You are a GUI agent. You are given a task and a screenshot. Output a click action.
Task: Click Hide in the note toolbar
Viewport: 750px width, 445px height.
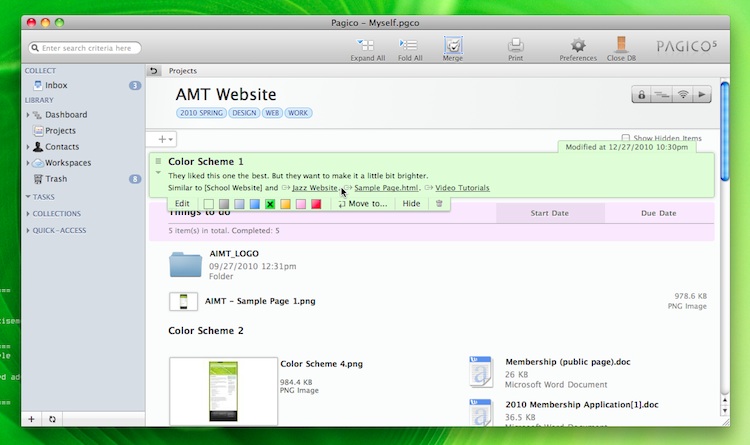411,203
